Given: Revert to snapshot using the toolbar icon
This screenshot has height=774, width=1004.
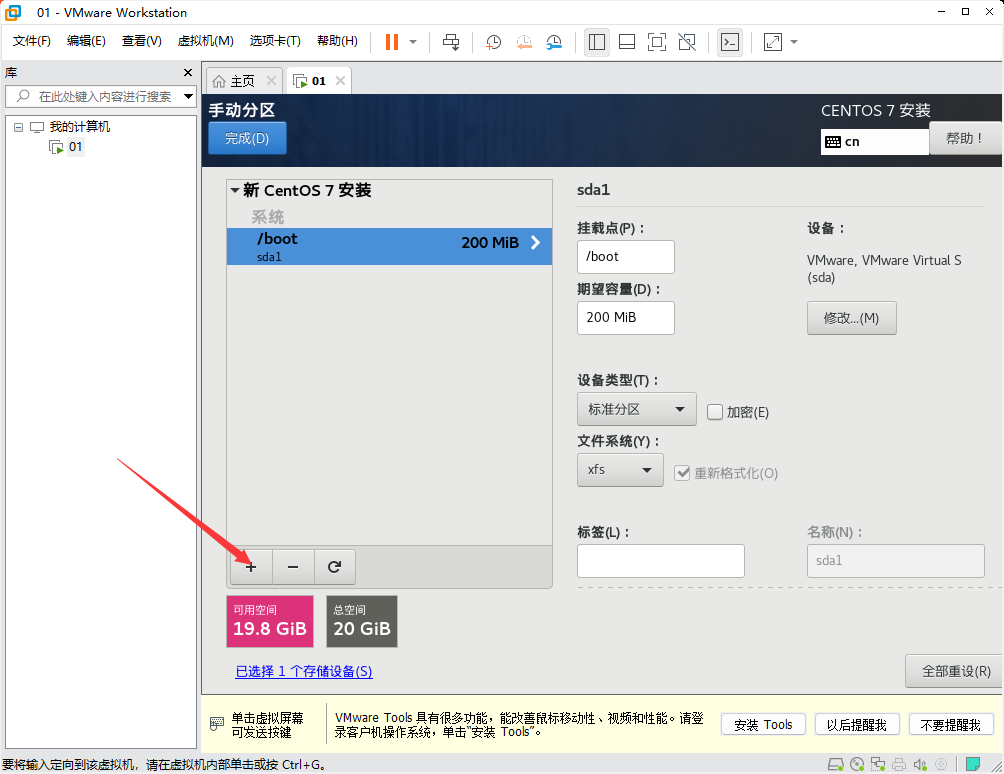Looking at the screenshot, I should (x=524, y=42).
